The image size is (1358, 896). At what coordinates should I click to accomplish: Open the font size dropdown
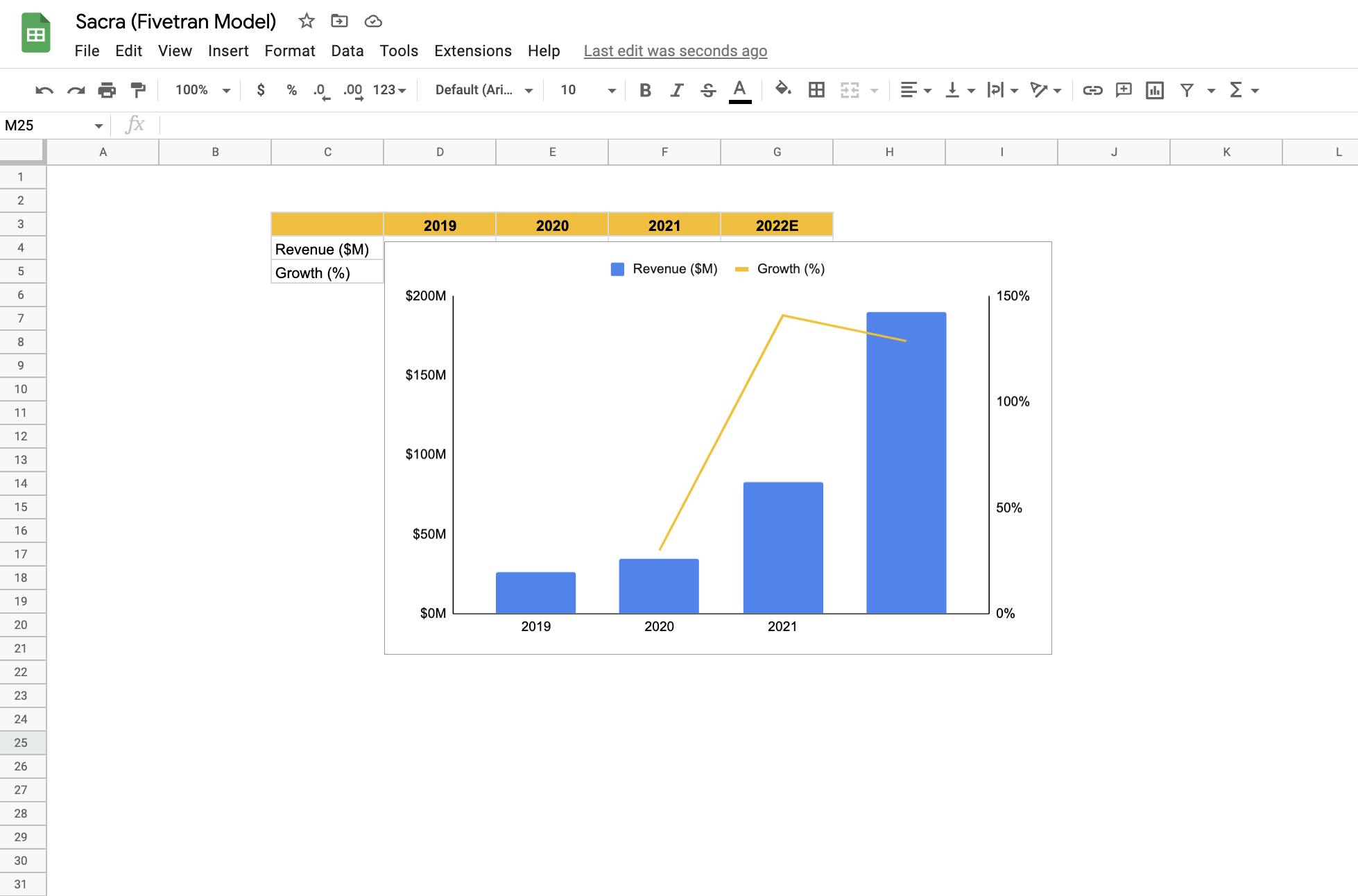click(x=588, y=90)
